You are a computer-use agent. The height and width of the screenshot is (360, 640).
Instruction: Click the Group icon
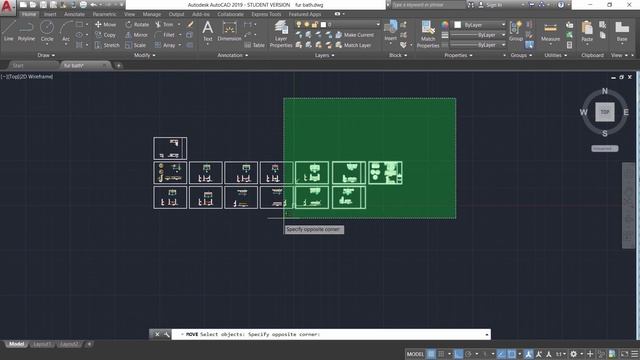click(x=516, y=31)
